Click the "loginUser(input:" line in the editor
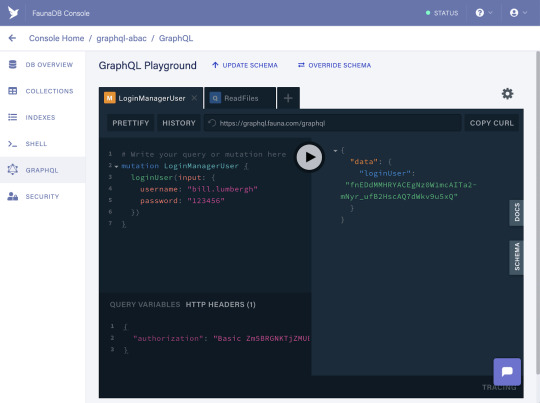This screenshot has height=403, width=540. coord(173,177)
